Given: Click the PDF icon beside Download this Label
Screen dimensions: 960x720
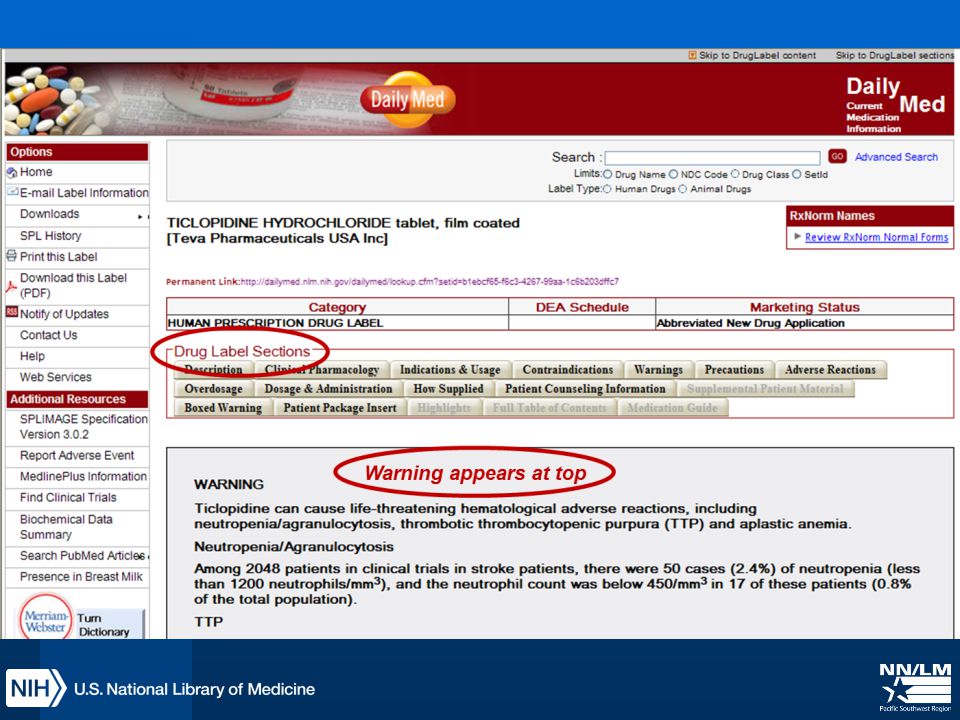Looking at the screenshot, I should point(12,286).
